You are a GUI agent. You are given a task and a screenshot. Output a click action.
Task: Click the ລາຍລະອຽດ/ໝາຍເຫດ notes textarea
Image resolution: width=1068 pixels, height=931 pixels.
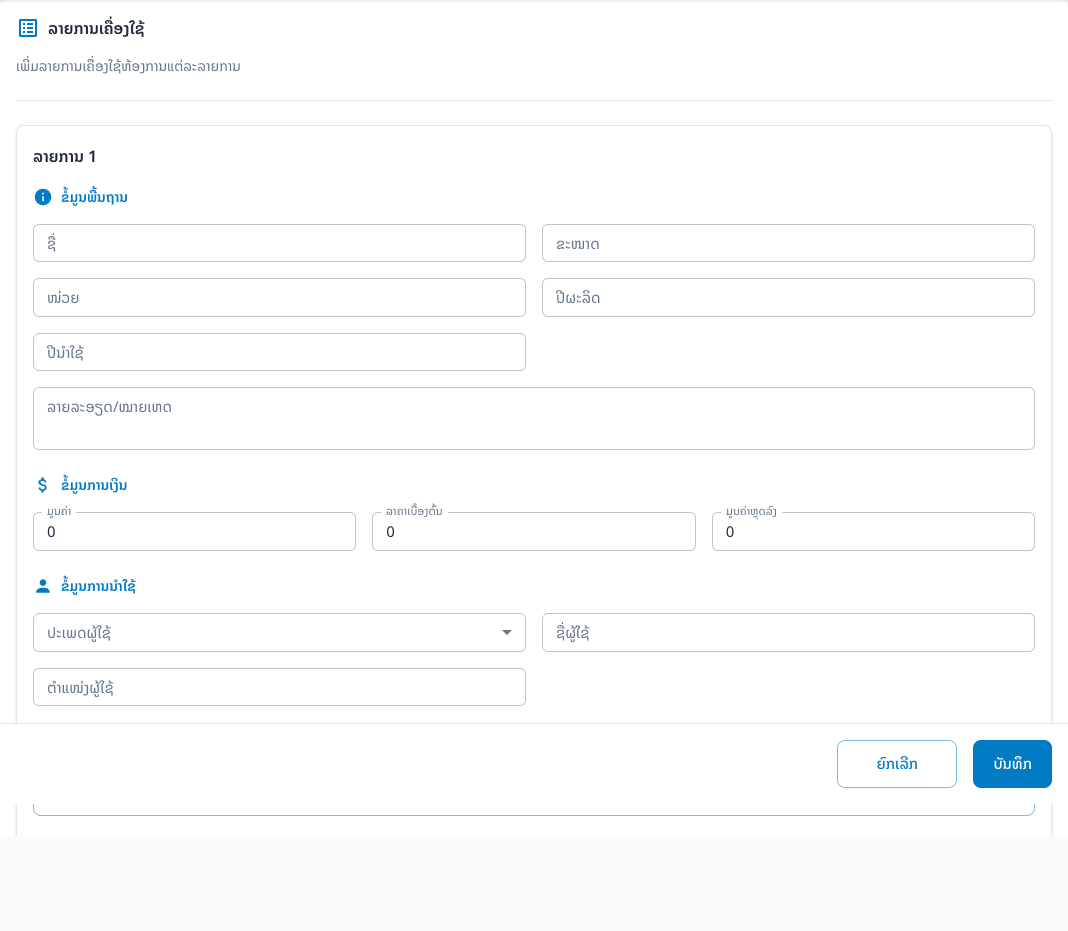pos(534,418)
